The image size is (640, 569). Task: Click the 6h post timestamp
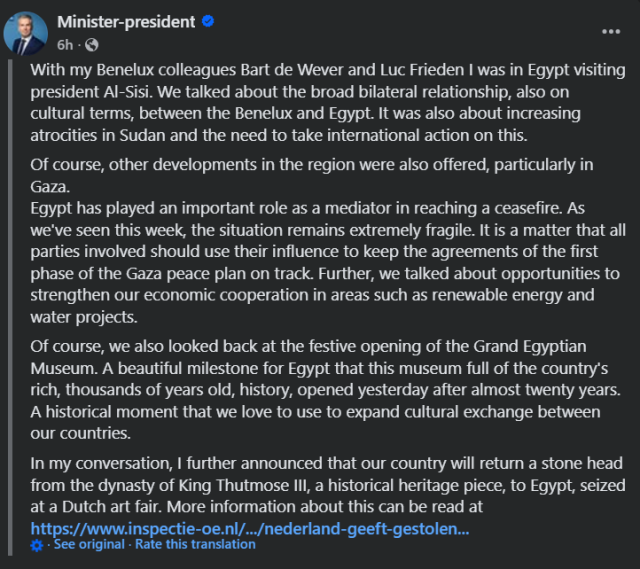point(65,44)
